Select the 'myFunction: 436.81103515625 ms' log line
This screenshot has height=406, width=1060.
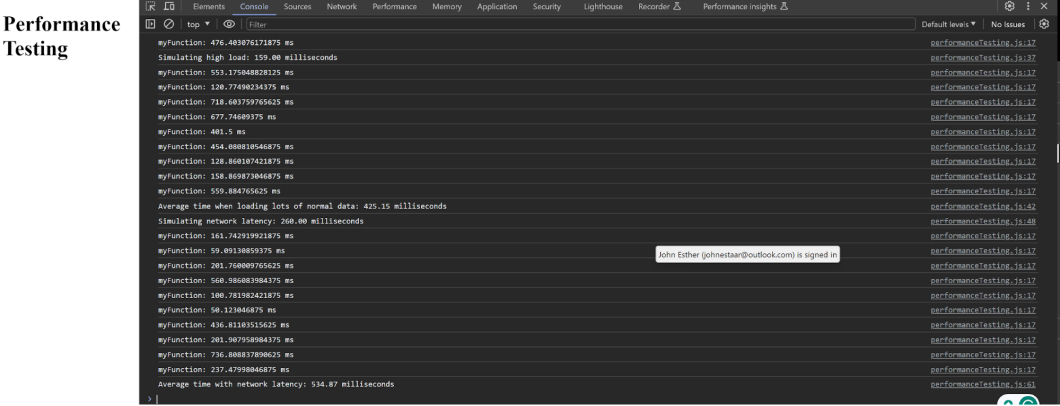(223, 325)
